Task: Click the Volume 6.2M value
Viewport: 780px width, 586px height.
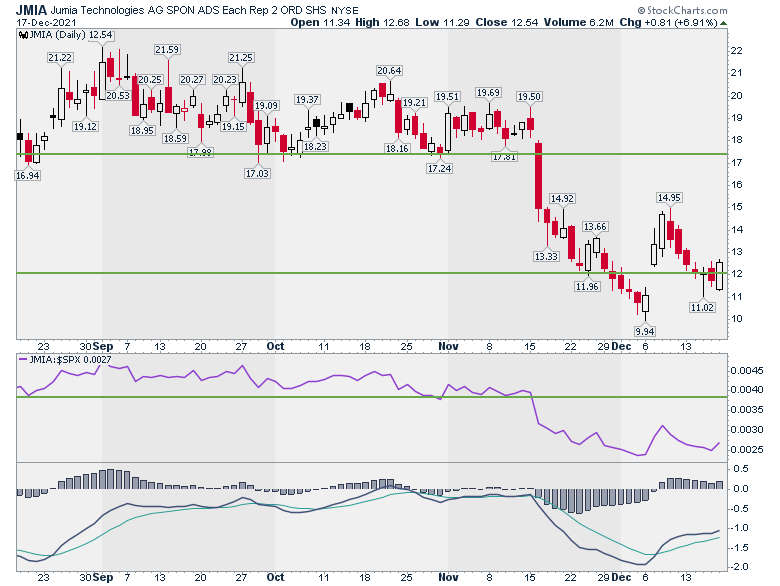Action: (579, 22)
